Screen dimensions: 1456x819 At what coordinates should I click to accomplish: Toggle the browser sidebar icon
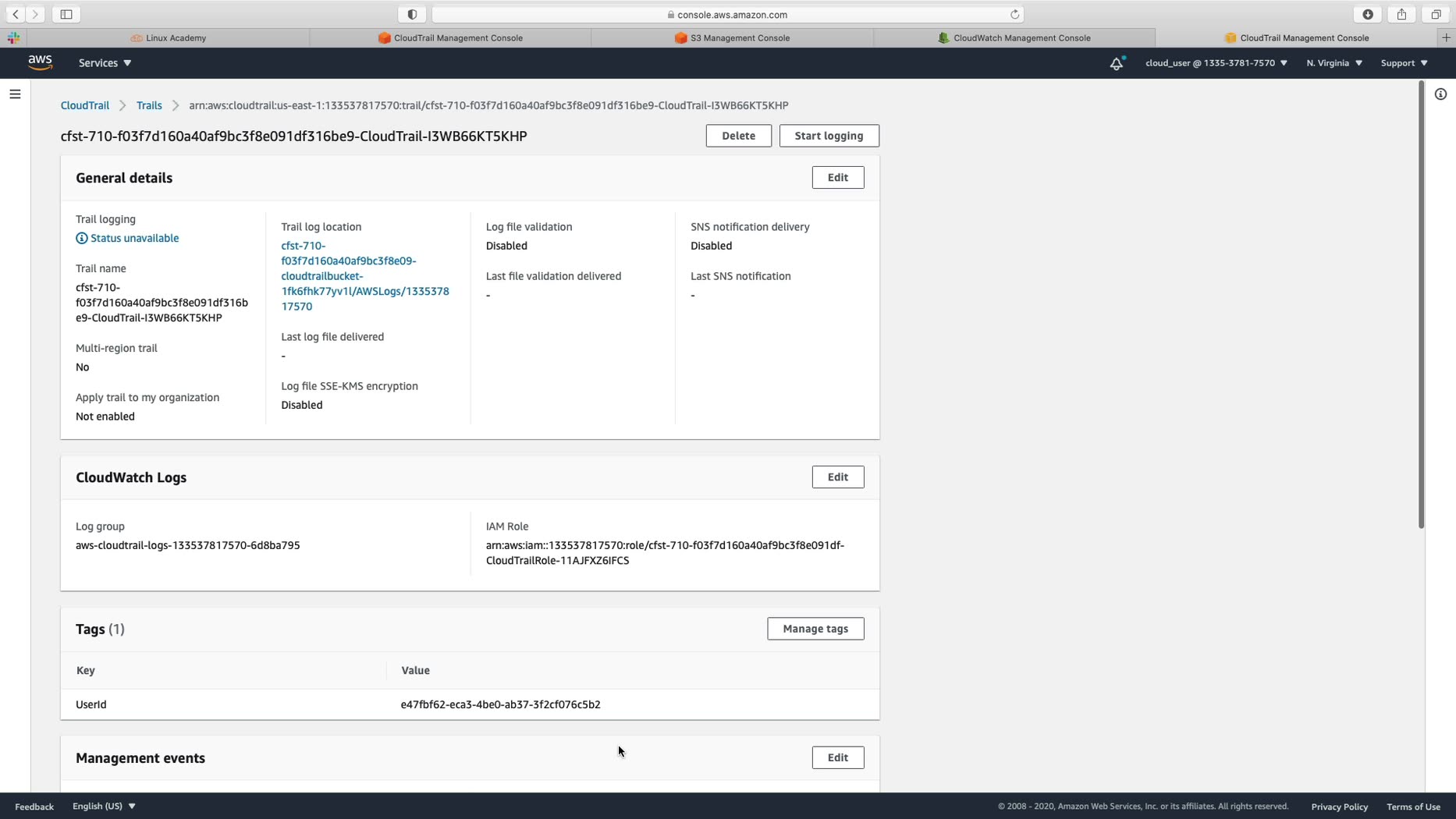click(x=66, y=14)
